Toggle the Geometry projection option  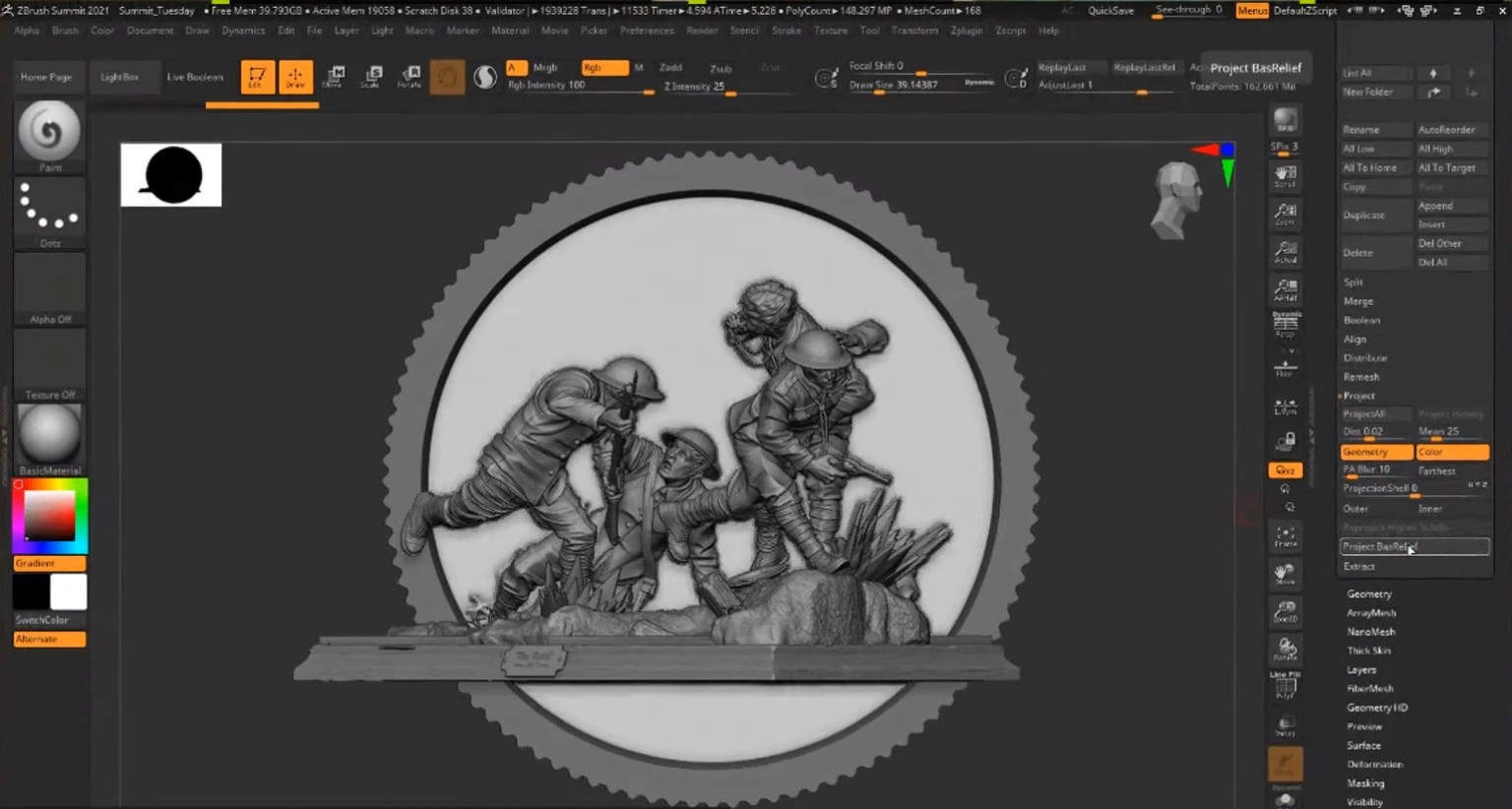pyautogui.click(x=1375, y=452)
